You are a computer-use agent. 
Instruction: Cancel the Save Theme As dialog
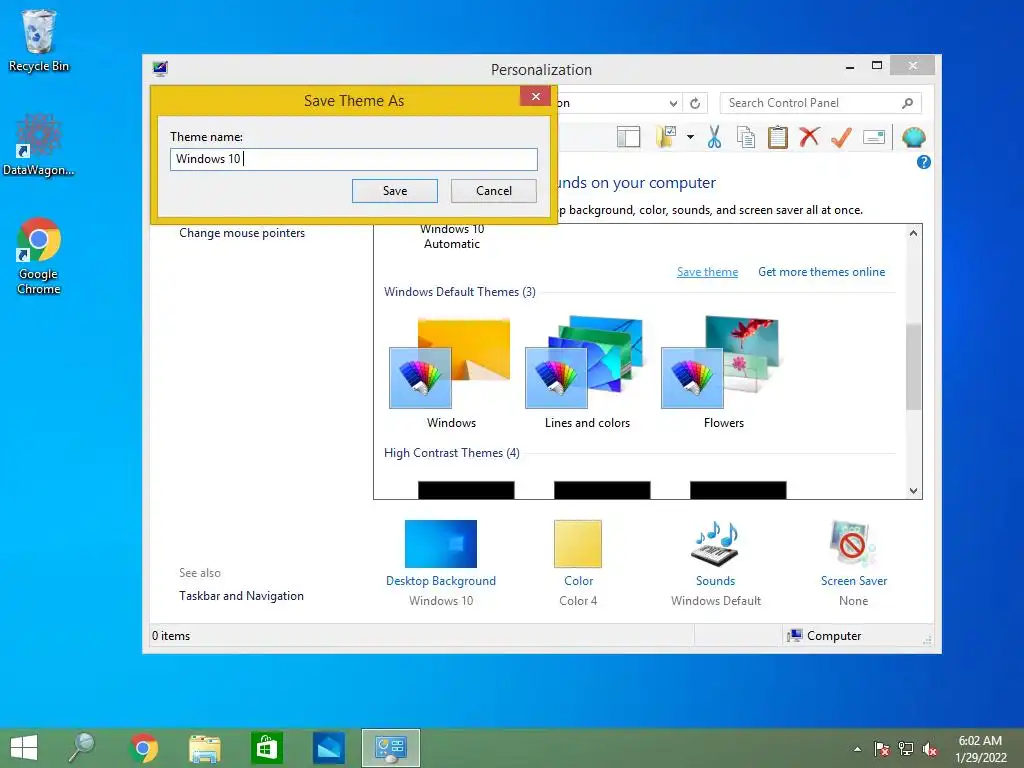click(x=494, y=191)
